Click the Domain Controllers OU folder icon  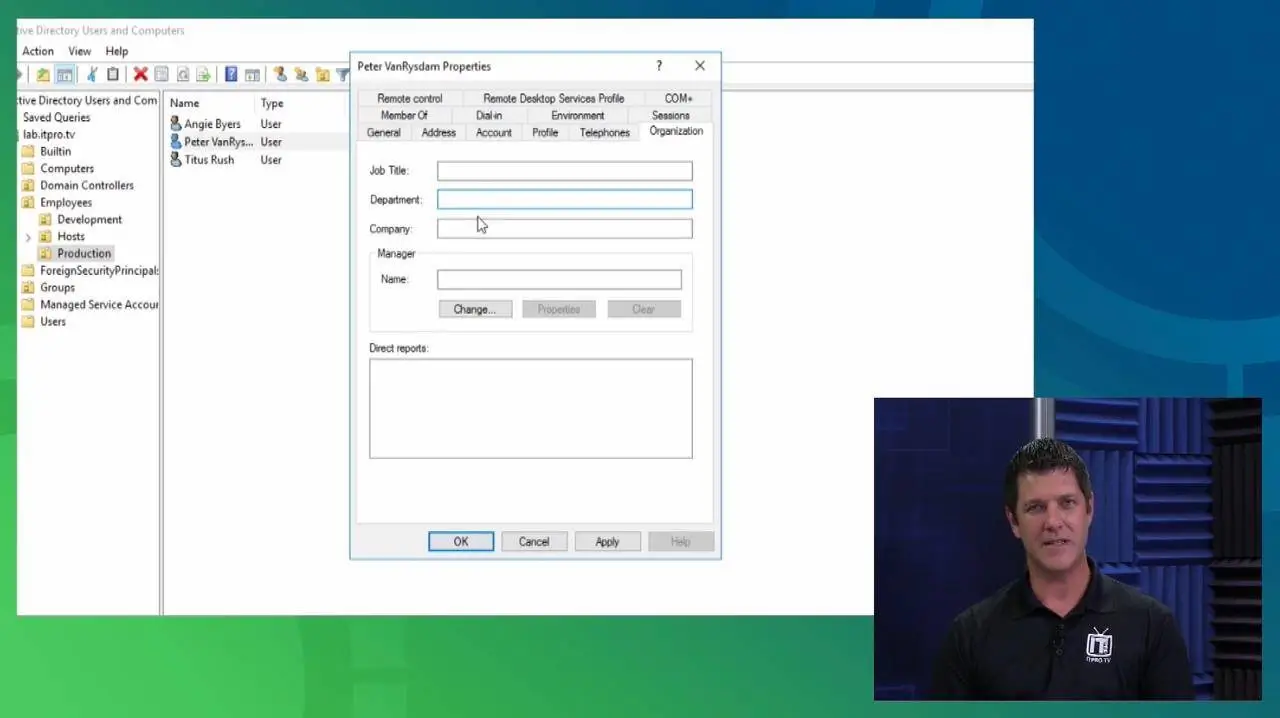click(28, 185)
